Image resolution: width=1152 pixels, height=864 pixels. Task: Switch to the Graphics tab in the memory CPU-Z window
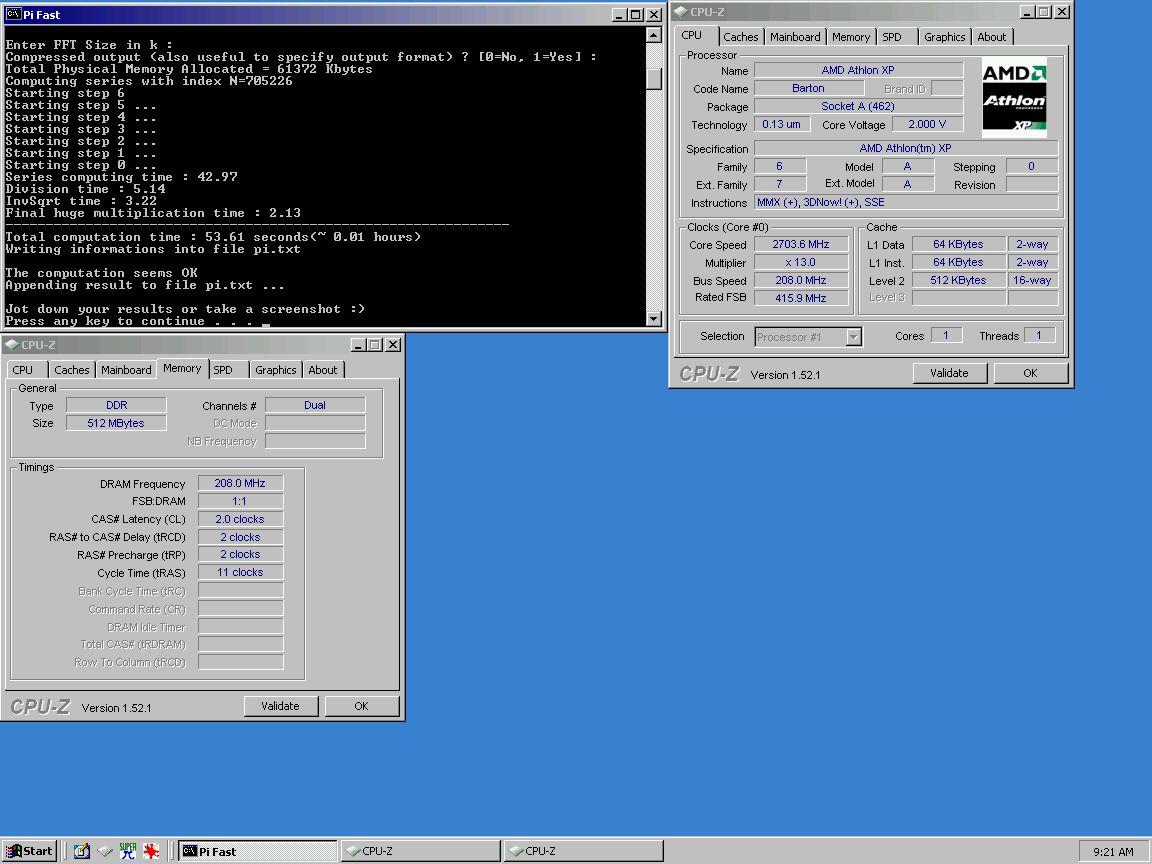tap(276, 370)
